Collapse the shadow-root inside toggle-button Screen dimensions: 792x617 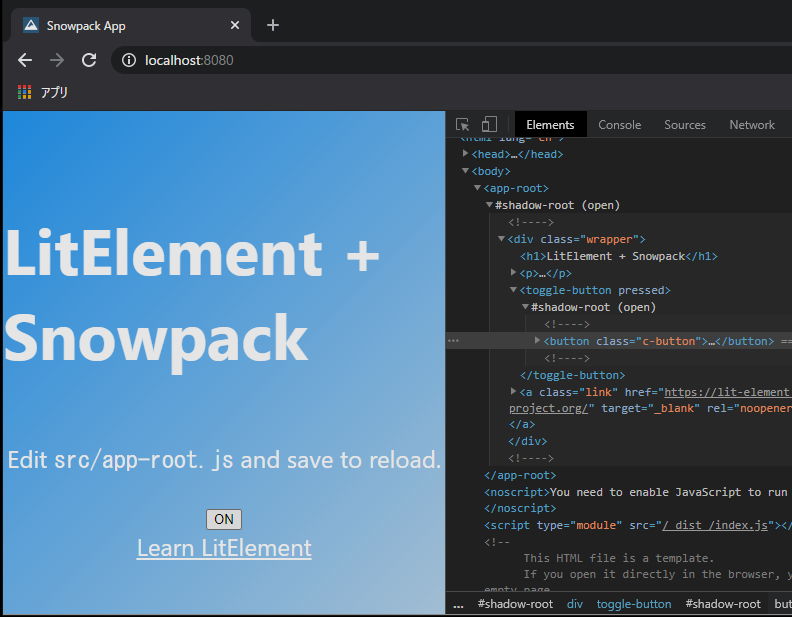pos(525,306)
